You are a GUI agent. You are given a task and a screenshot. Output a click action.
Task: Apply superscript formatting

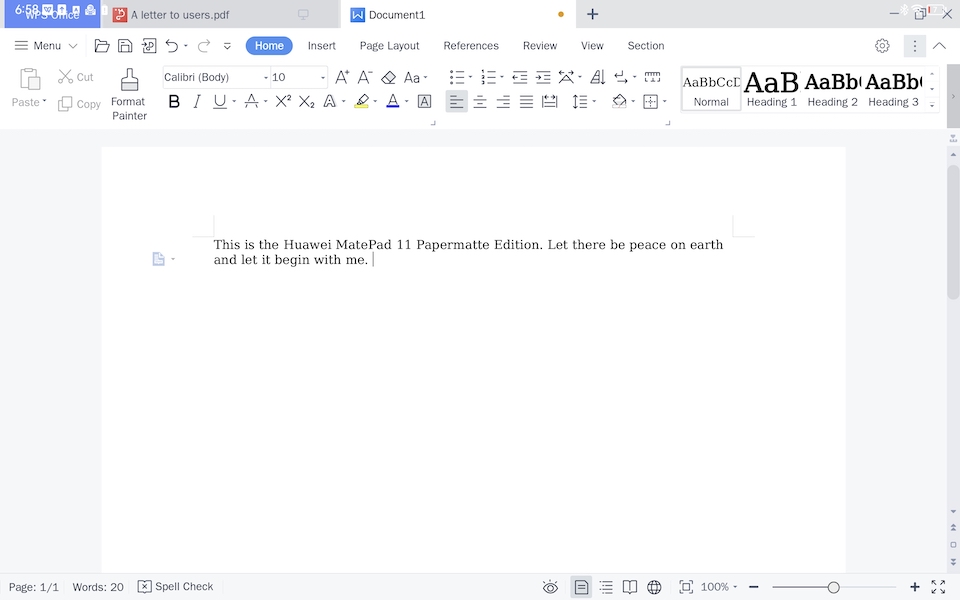pos(283,101)
